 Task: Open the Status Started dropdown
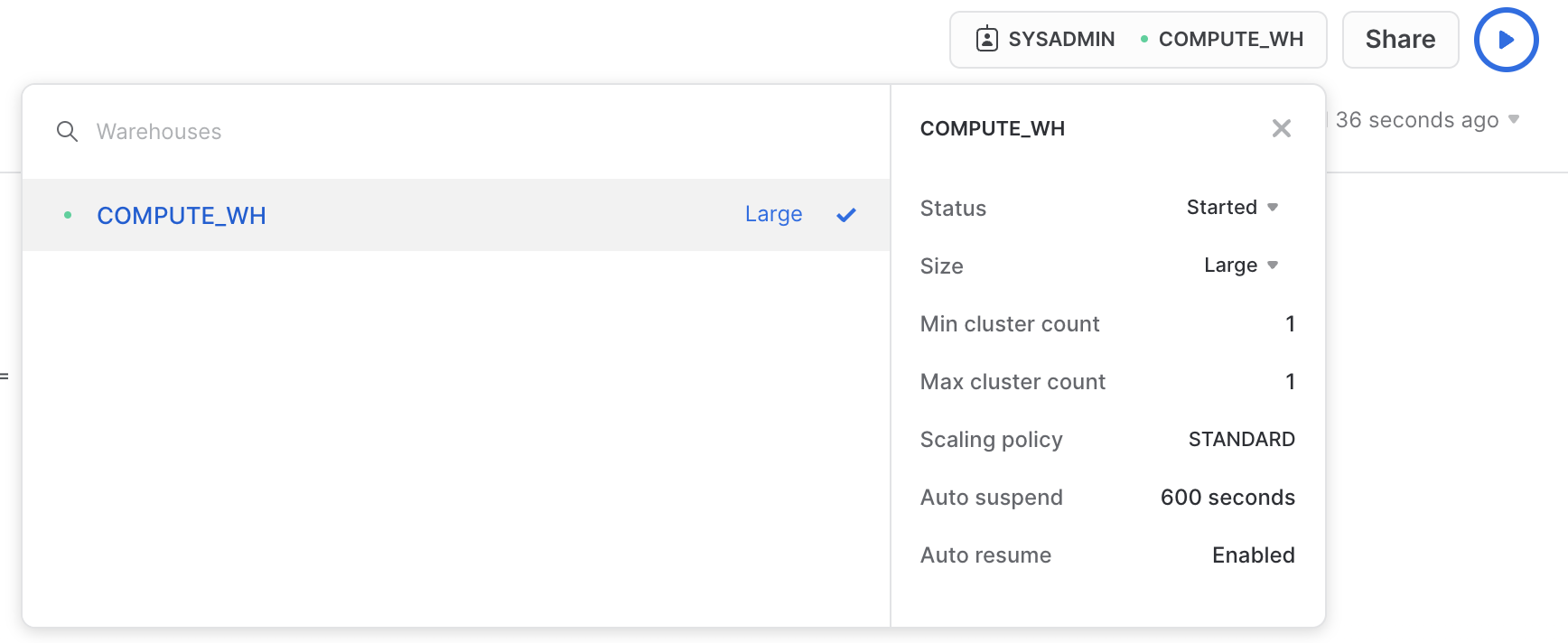coord(1232,208)
